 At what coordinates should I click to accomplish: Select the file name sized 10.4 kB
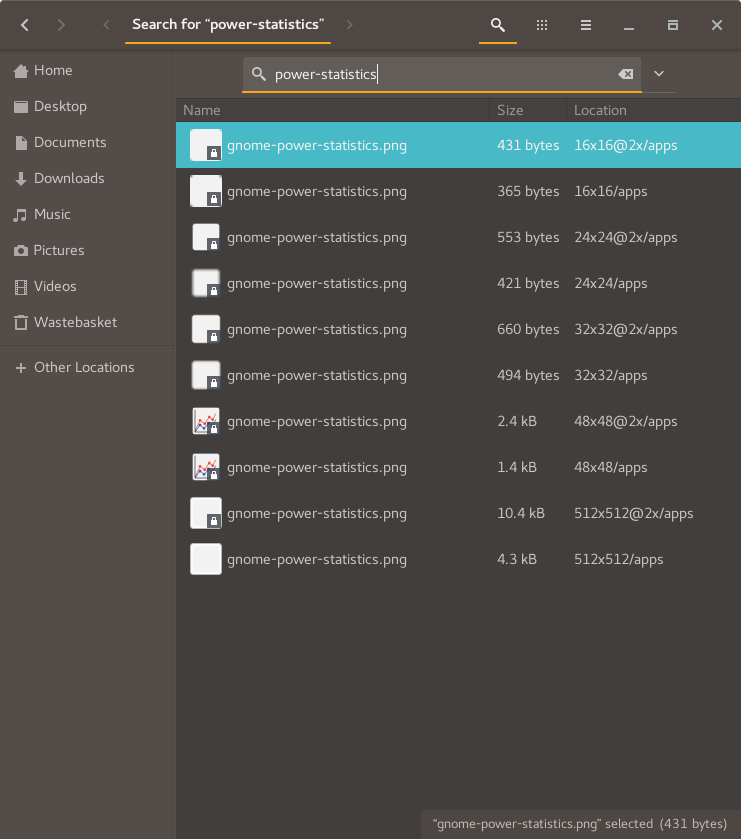[317, 514]
